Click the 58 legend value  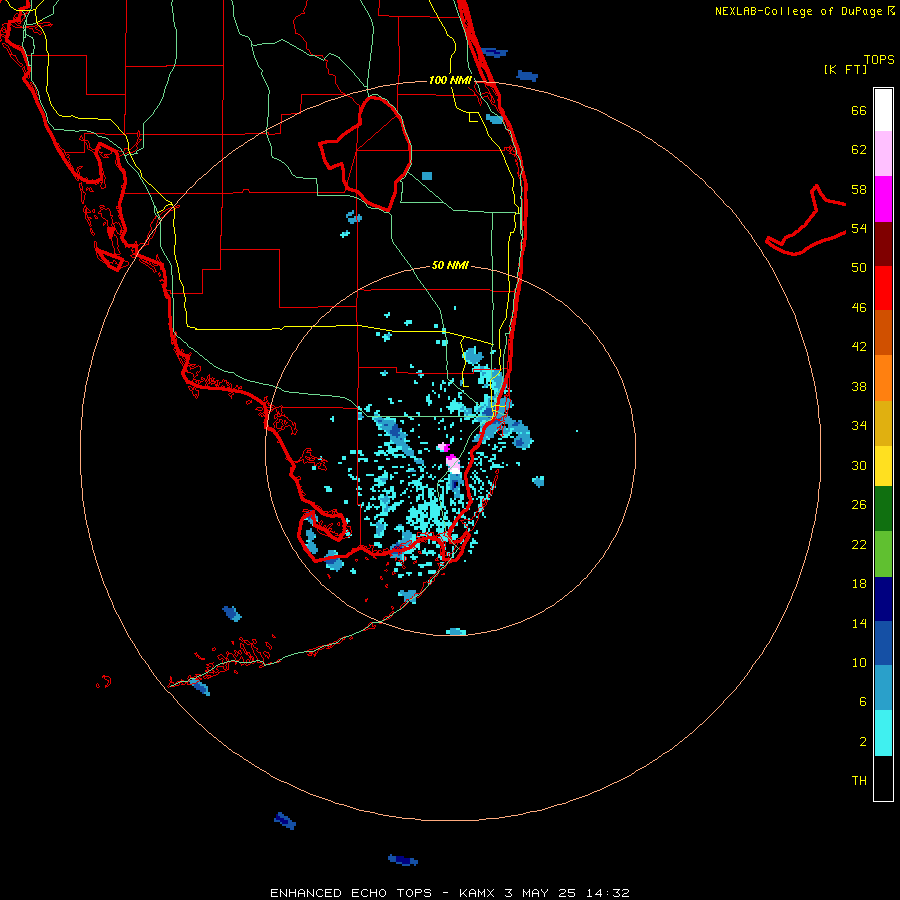click(x=859, y=189)
